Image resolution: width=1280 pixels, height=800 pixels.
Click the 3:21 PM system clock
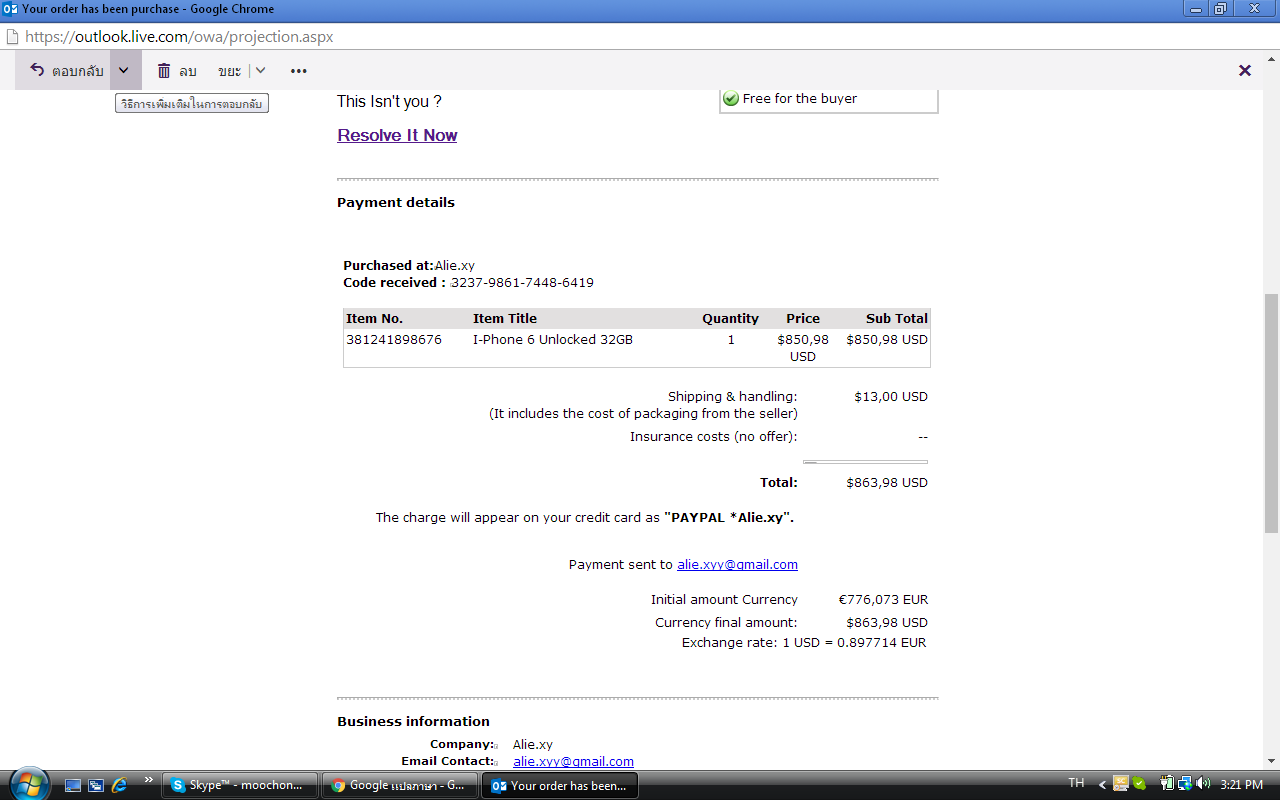pyautogui.click(x=1242, y=785)
